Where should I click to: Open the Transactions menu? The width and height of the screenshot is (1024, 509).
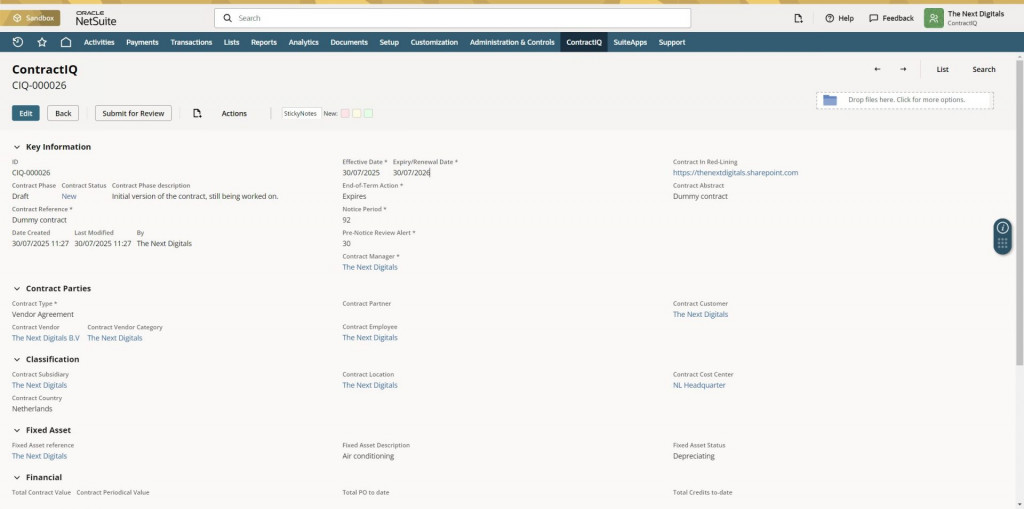191,42
